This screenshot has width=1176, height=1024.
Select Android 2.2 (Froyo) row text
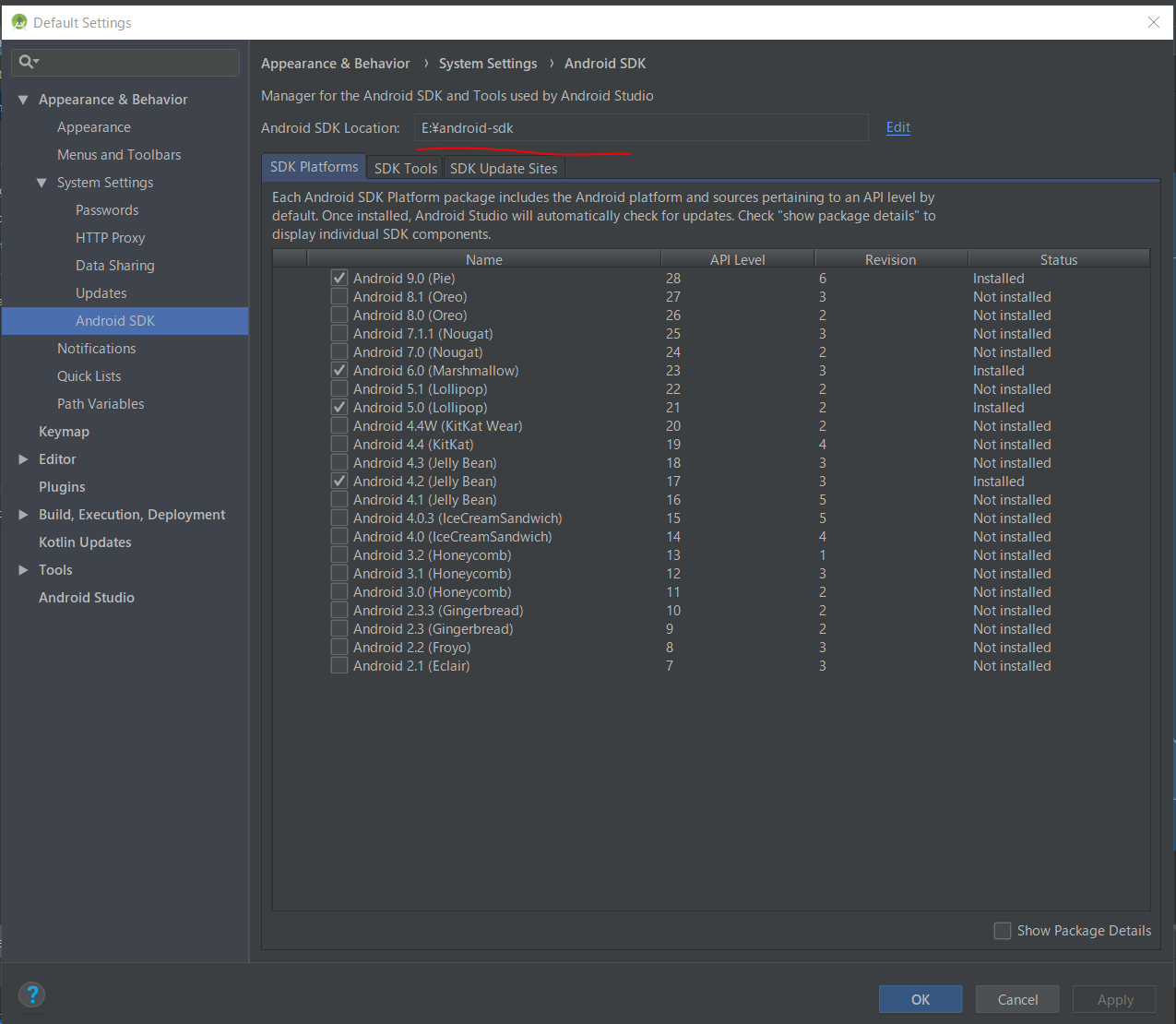coord(412,648)
